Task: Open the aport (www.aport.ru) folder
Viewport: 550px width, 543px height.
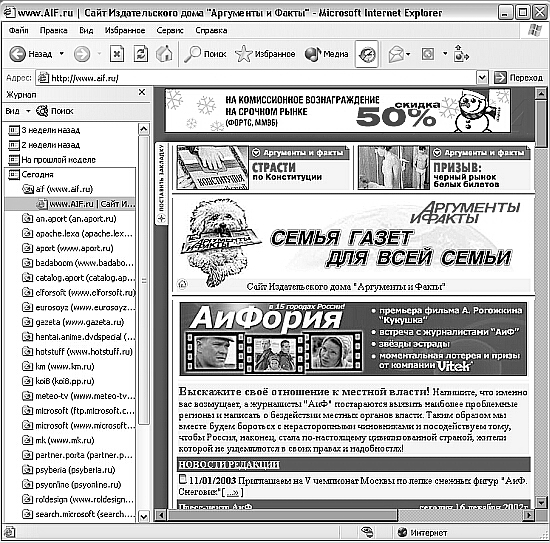Action: [68, 248]
